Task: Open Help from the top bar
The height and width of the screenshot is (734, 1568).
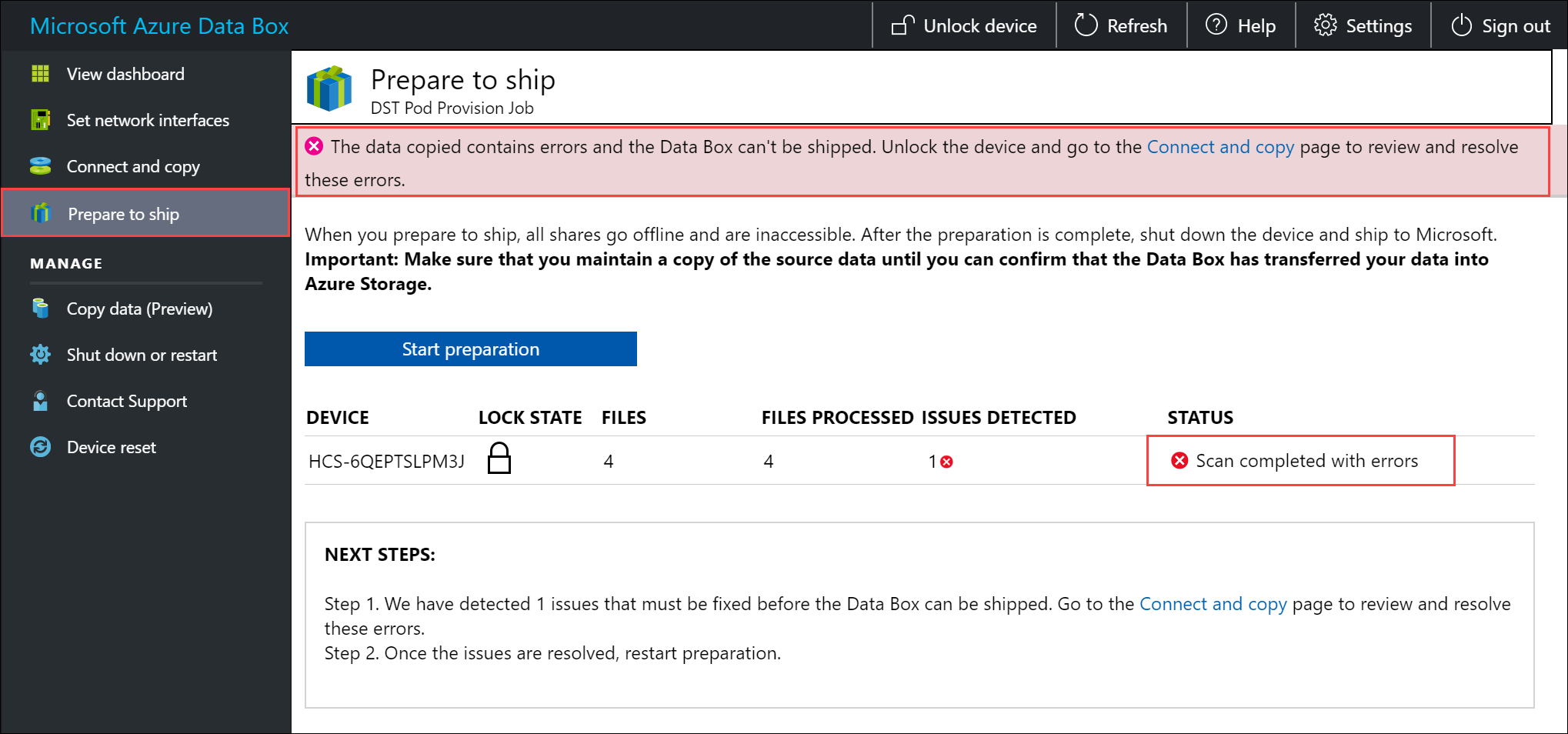Action: click(1240, 26)
